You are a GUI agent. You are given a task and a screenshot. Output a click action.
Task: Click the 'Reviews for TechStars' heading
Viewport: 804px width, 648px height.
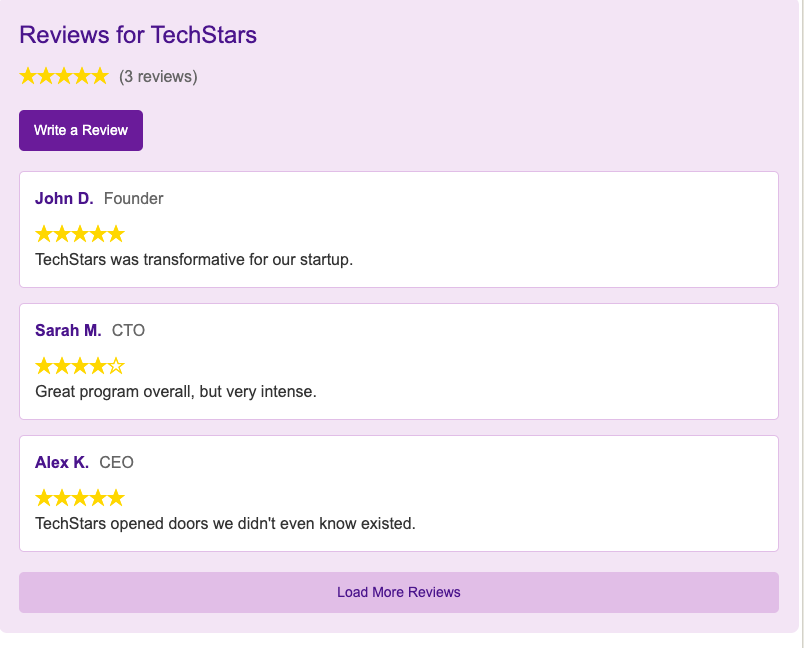pos(138,35)
